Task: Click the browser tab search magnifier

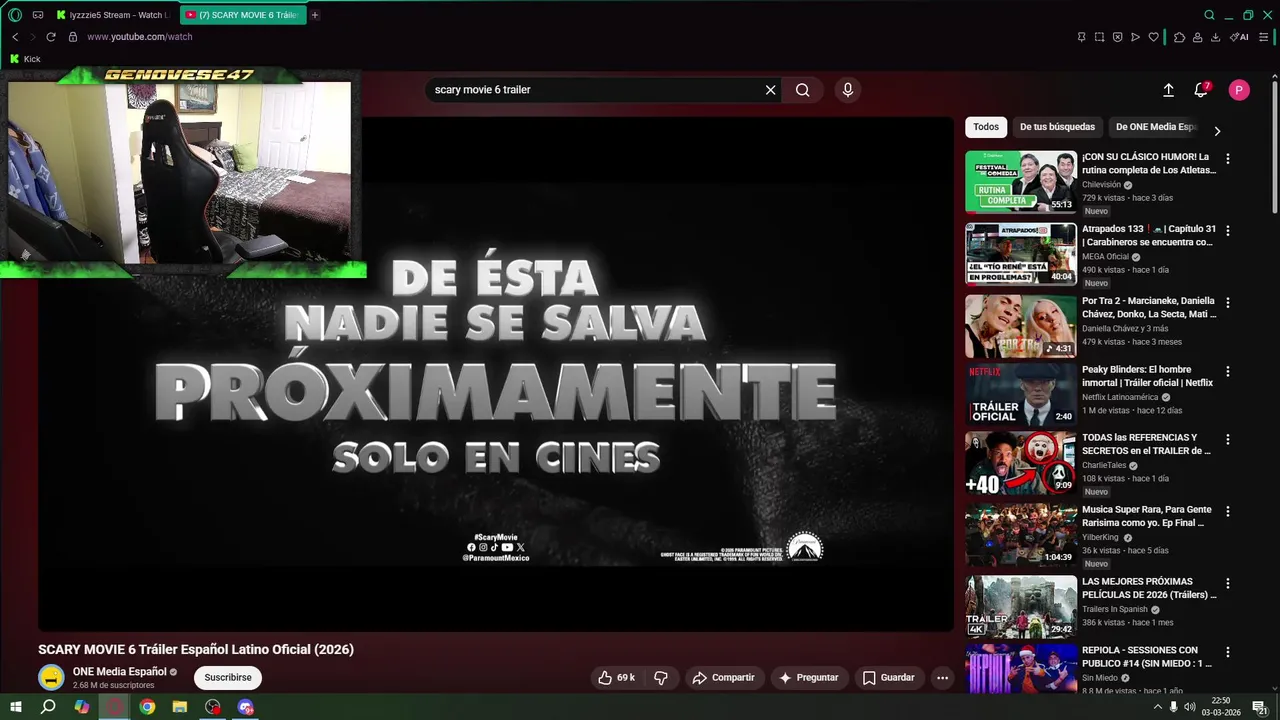Action: 1209,15
